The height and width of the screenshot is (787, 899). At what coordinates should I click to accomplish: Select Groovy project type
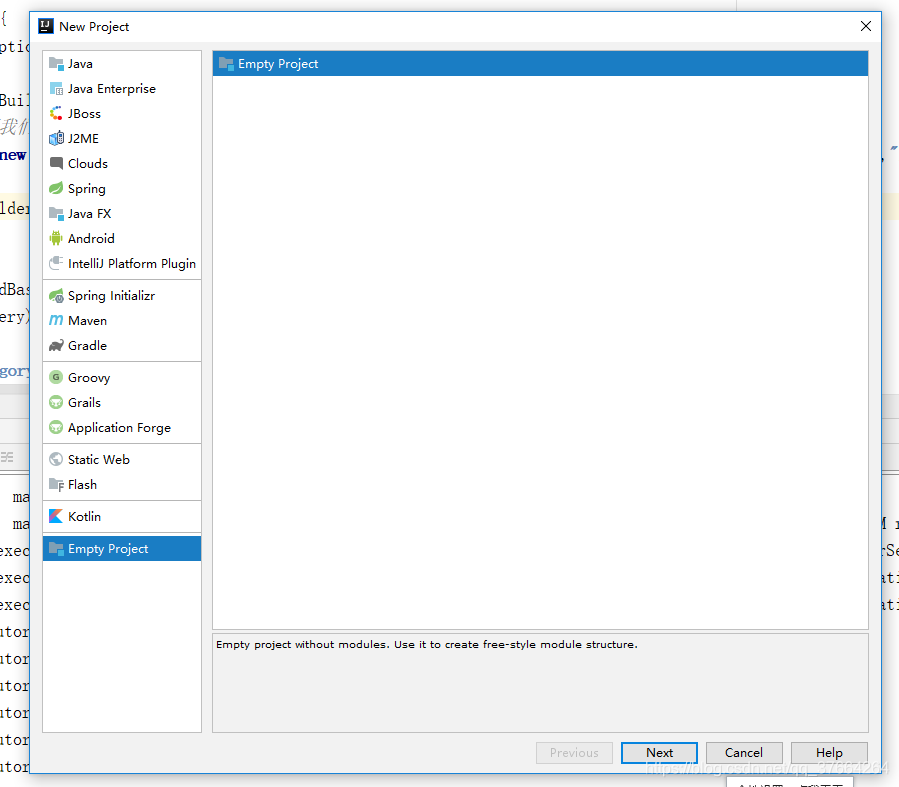click(x=122, y=377)
